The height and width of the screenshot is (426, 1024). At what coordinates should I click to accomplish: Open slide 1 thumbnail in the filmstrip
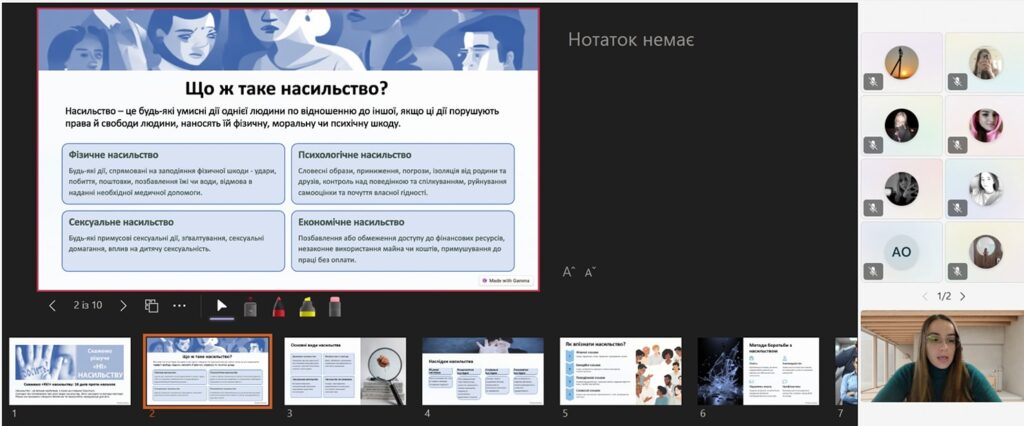click(70, 371)
